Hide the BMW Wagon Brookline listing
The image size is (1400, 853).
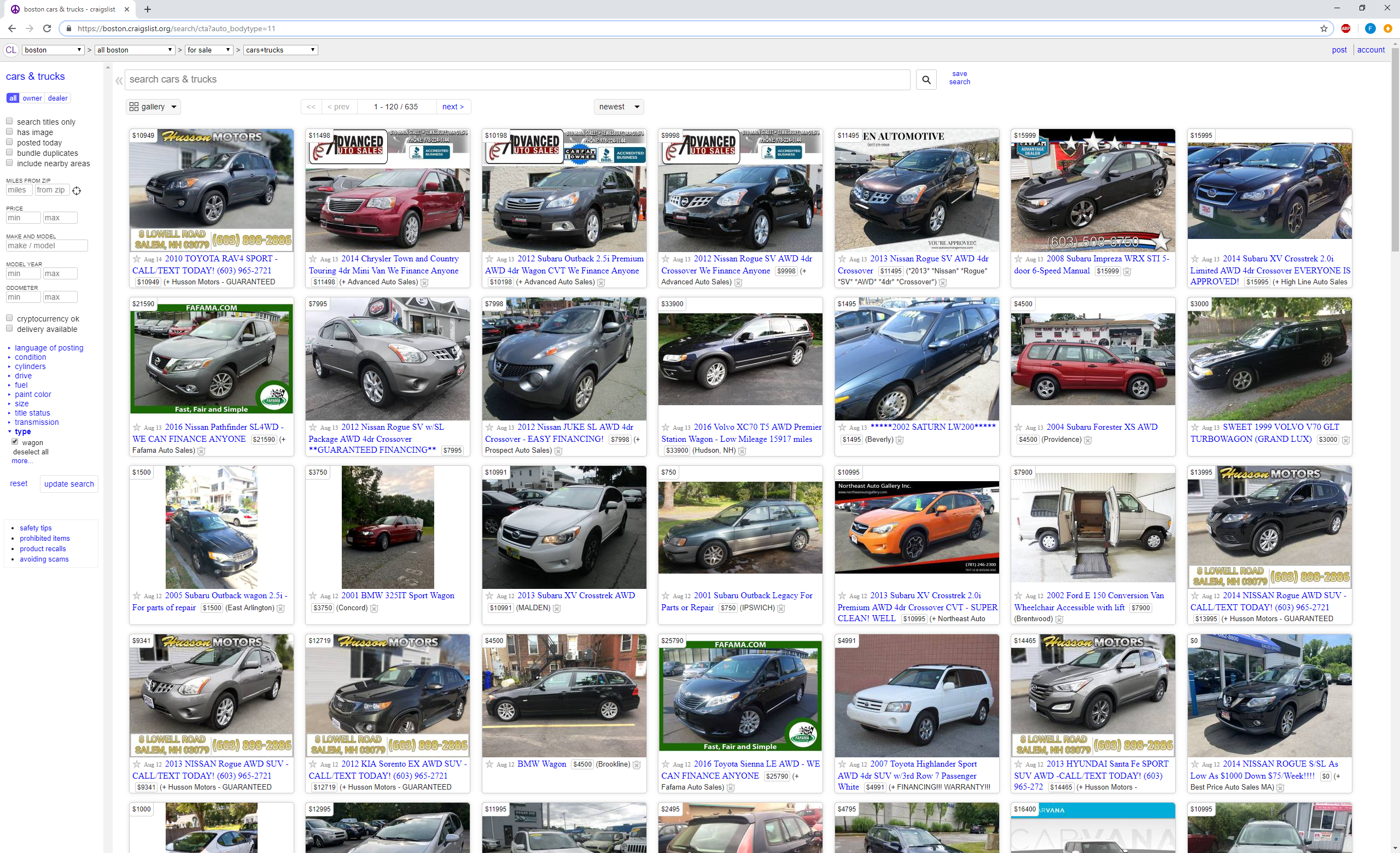[637, 765]
